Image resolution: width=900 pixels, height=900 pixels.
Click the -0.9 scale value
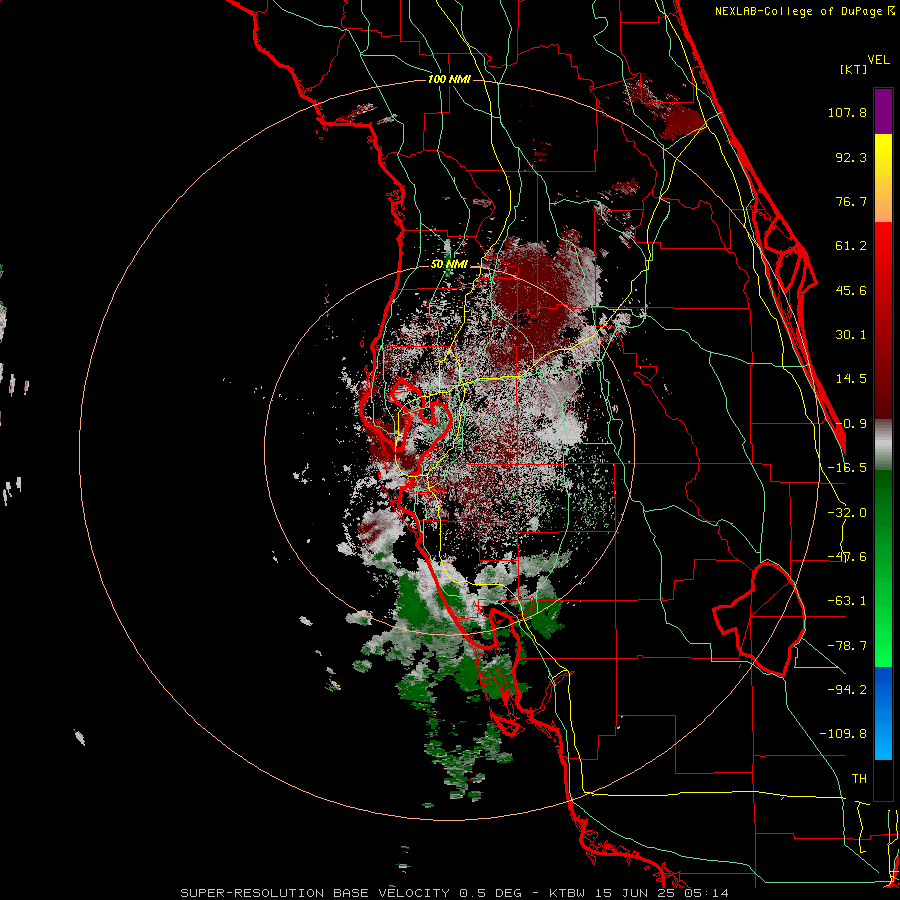(x=851, y=424)
